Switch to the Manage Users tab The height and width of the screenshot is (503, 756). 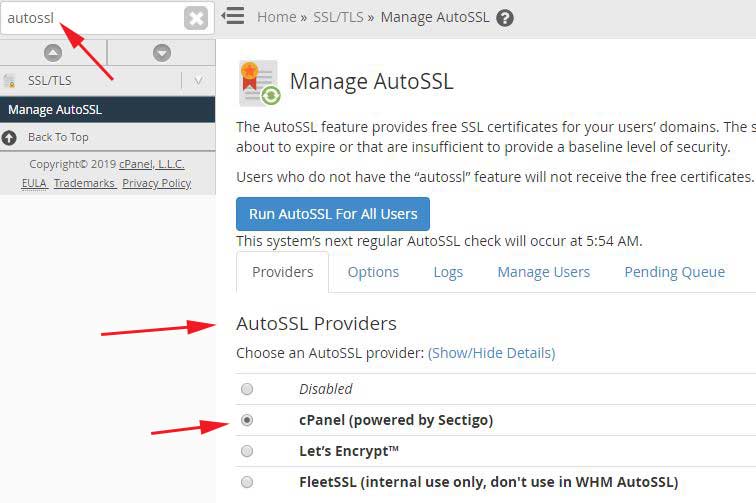543,272
